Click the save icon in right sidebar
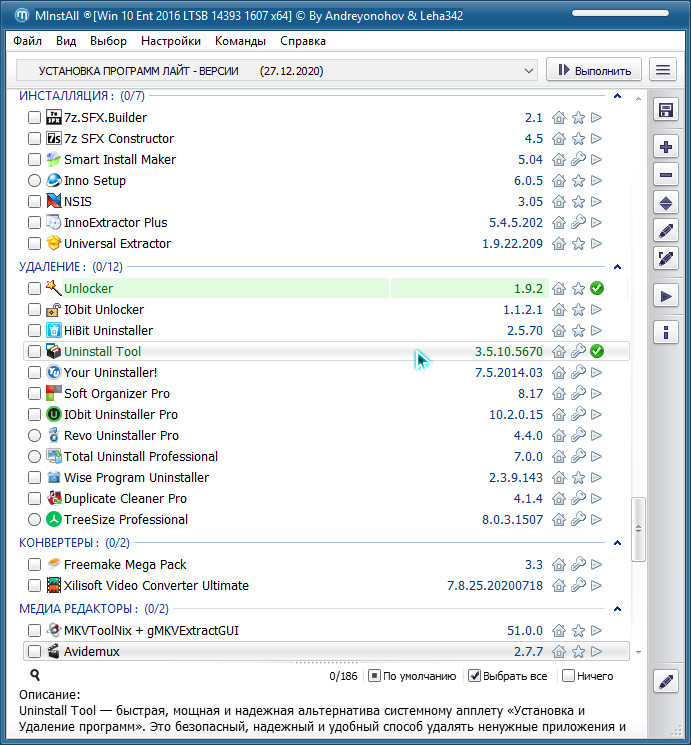The image size is (691, 745). click(x=665, y=110)
